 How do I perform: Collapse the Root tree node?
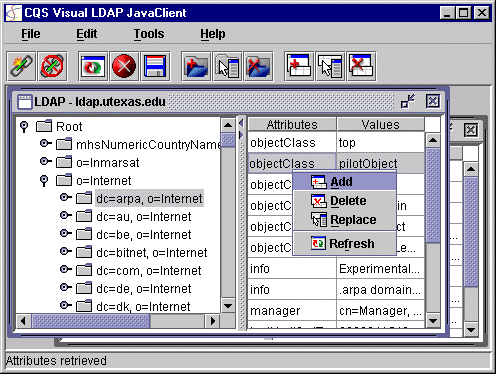(24, 126)
